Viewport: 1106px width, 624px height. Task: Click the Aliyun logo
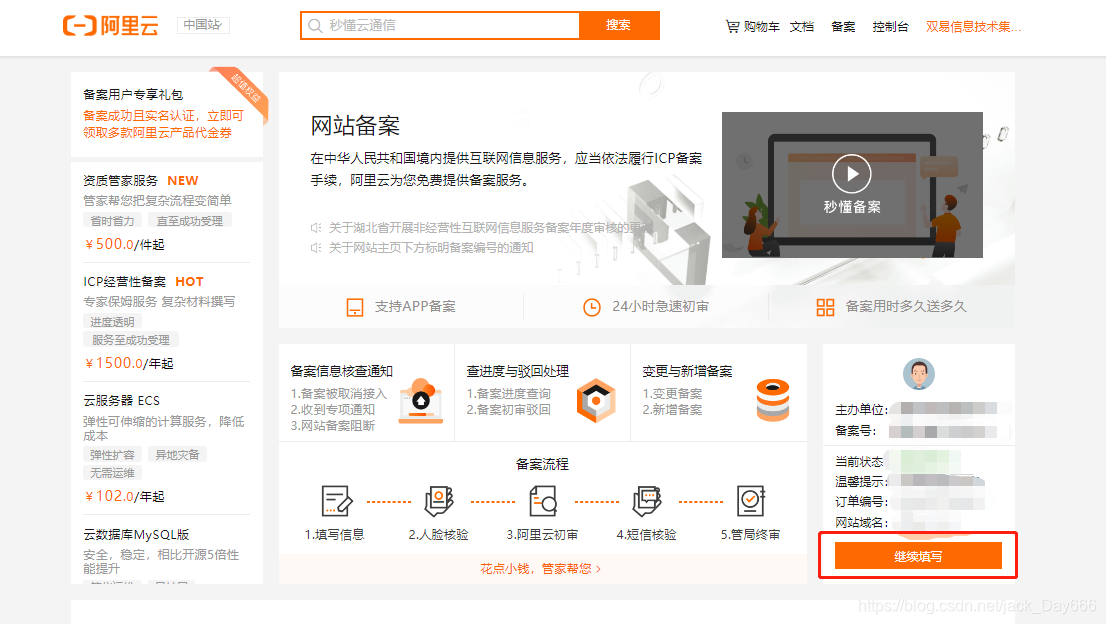tap(111, 25)
